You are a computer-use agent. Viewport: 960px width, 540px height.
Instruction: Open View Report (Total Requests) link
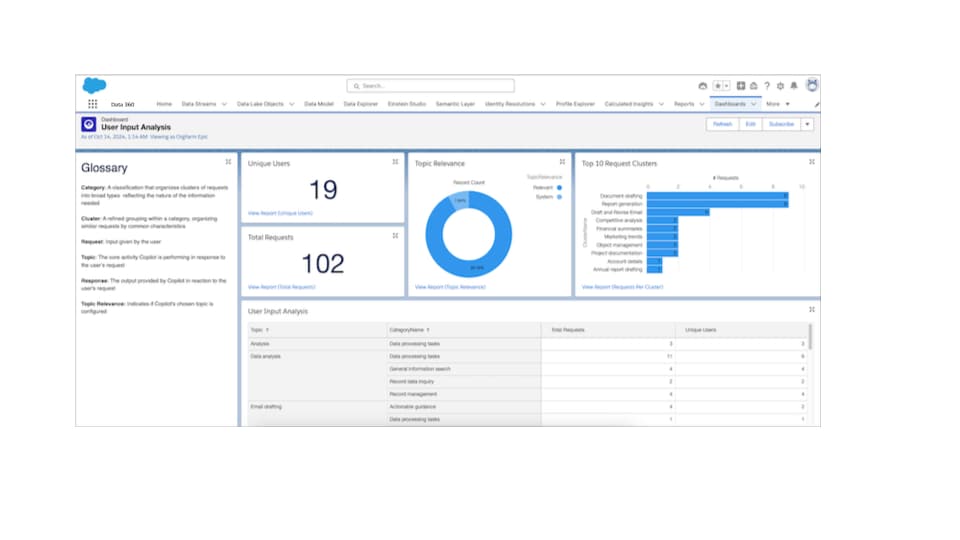(x=282, y=287)
